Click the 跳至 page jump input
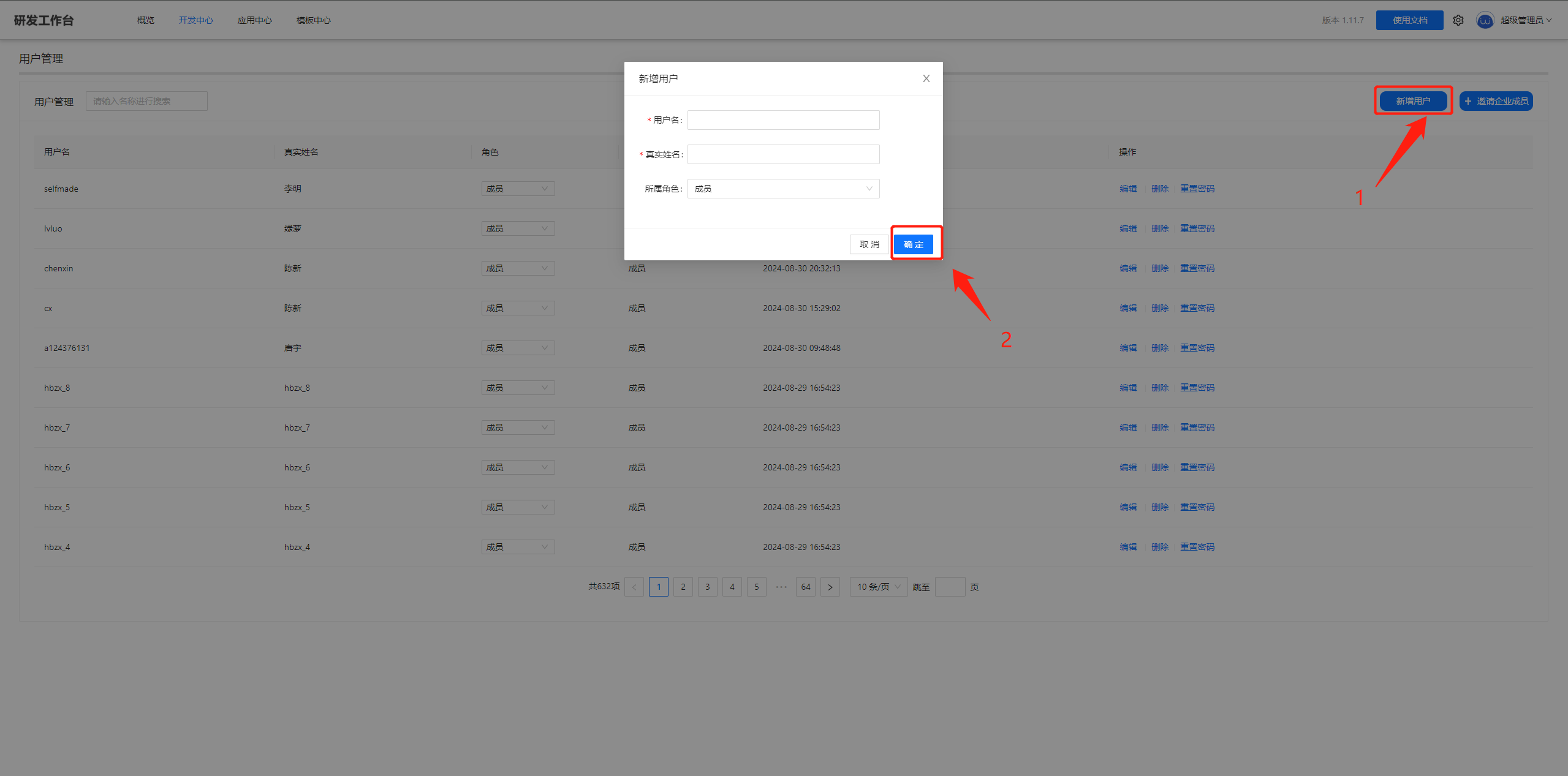Screen dimensions: 1568x776 (950, 587)
